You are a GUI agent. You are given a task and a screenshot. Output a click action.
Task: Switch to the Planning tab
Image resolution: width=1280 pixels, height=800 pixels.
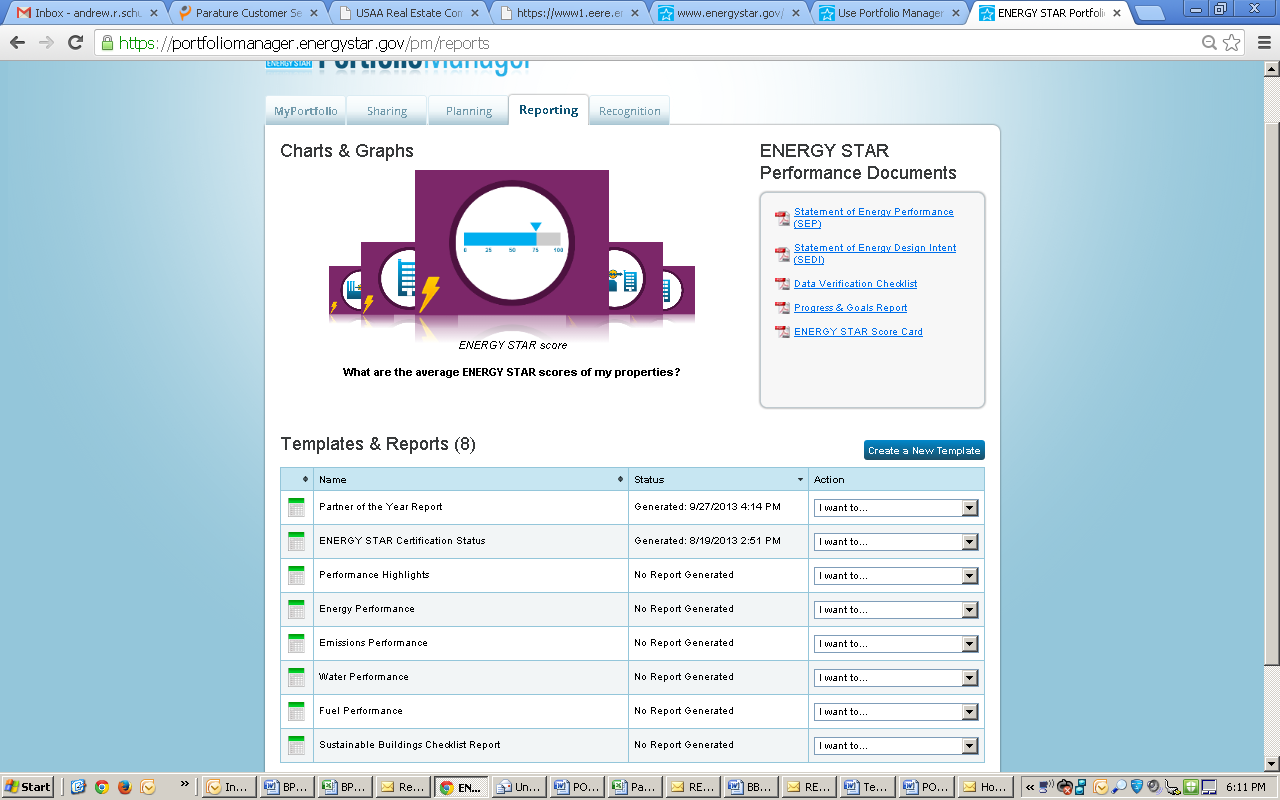(x=469, y=111)
